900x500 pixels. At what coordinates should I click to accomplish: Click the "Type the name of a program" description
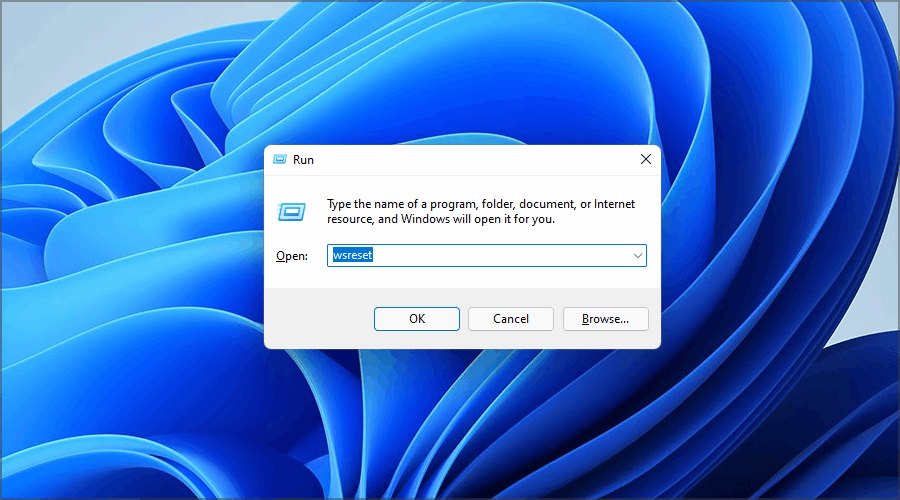click(481, 211)
